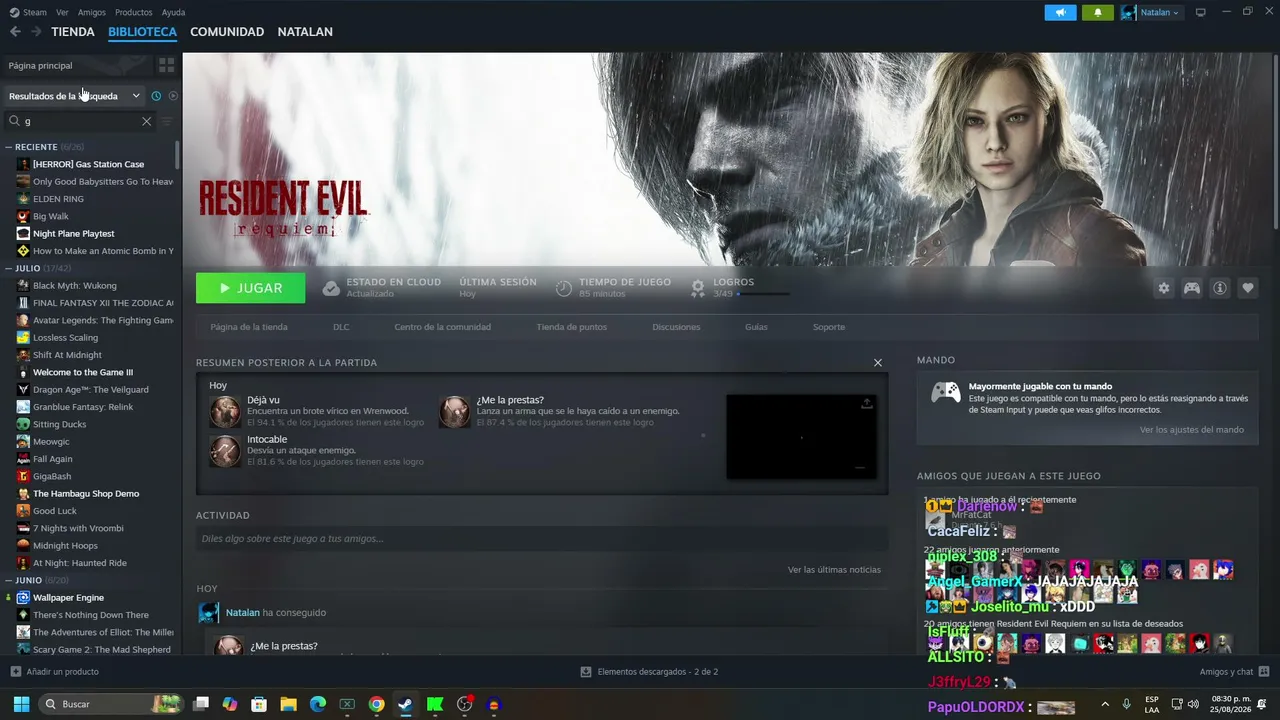The width and height of the screenshot is (1280, 720).
Task: Show hidden system tray icons
Action: click(x=1105, y=704)
